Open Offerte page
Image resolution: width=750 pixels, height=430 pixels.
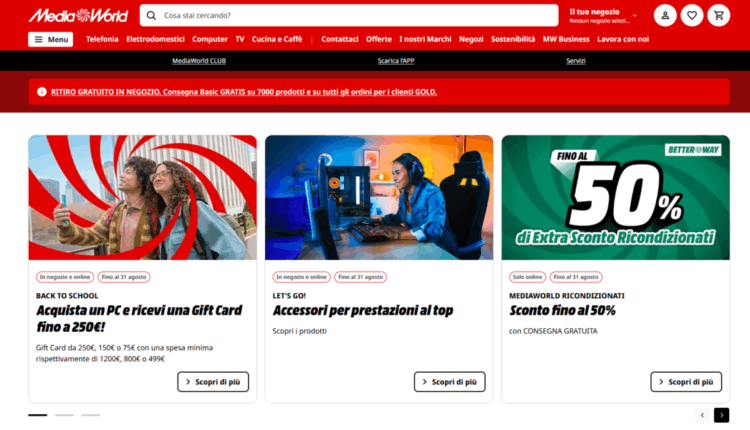[x=379, y=39]
